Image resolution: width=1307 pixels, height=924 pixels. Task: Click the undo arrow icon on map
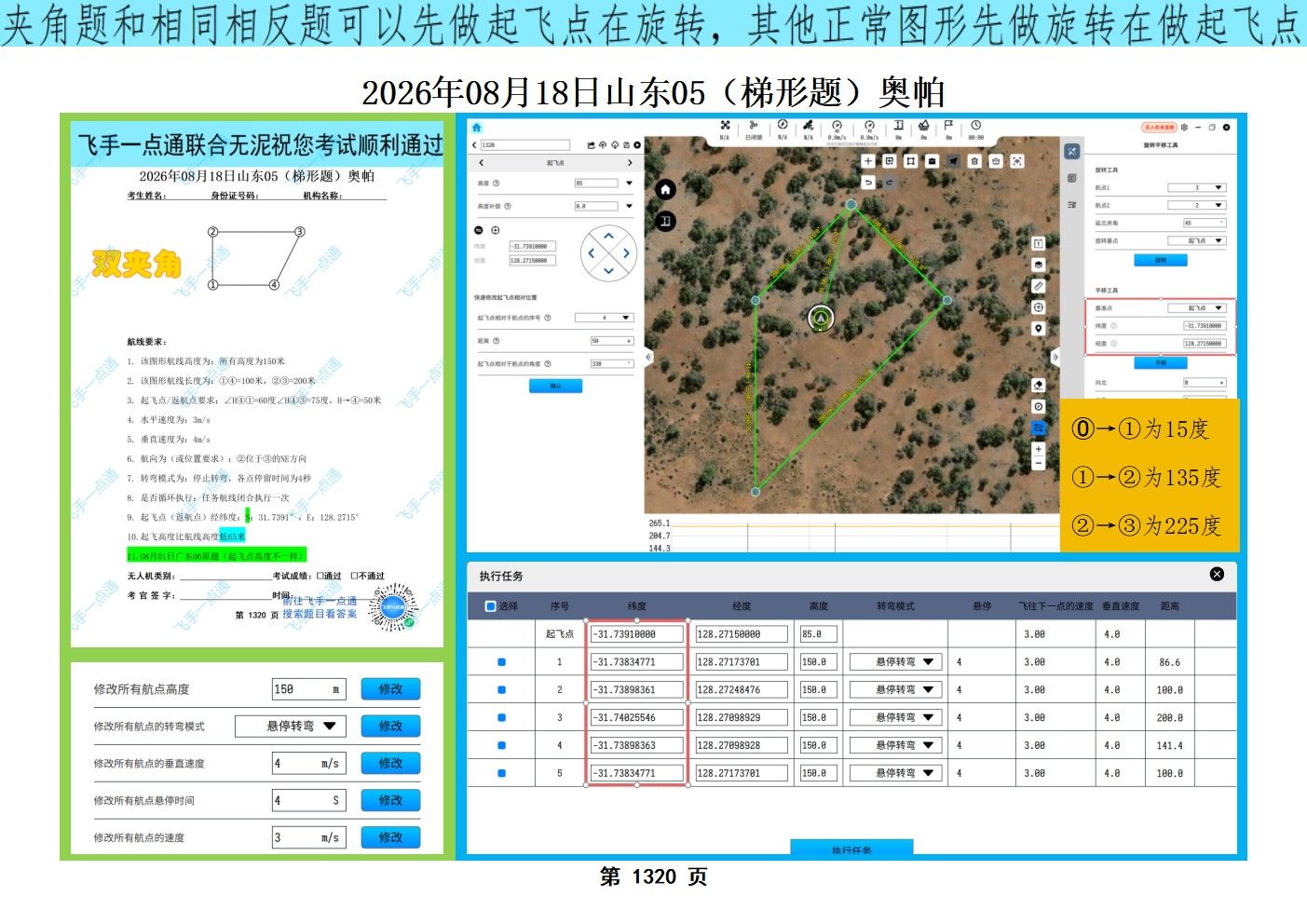(x=868, y=183)
